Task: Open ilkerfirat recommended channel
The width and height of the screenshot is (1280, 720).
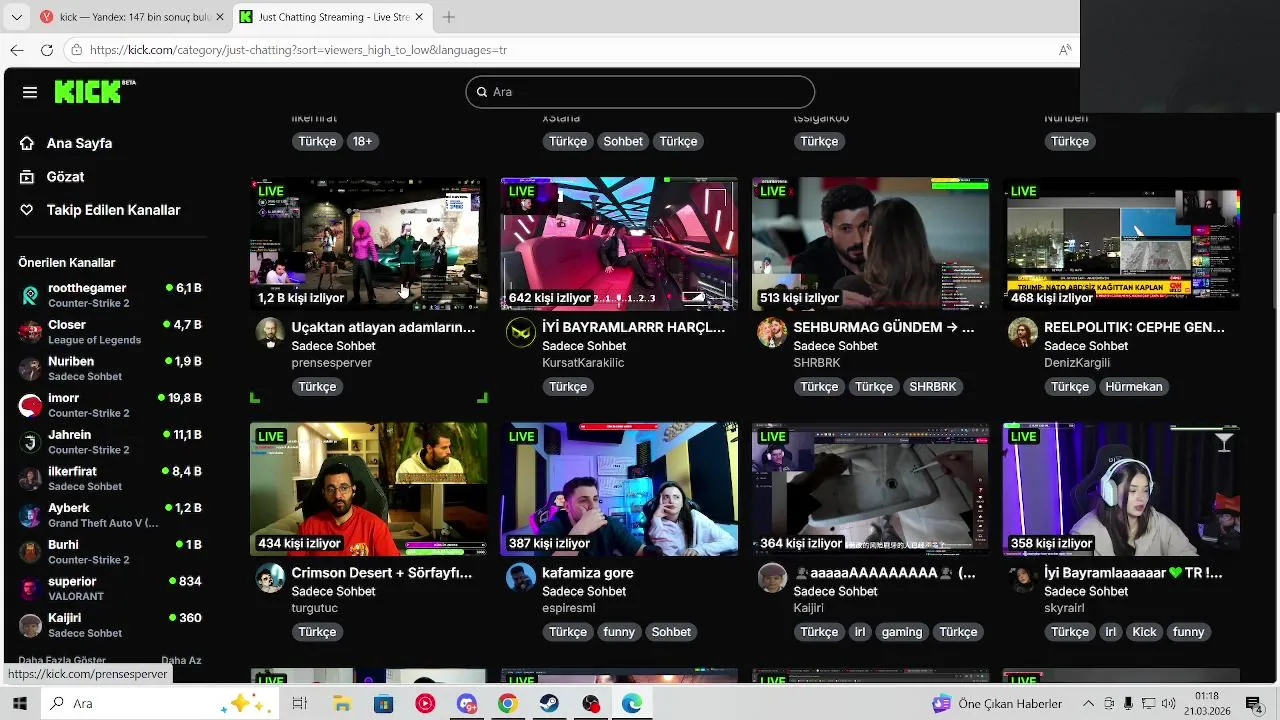Action: pos(110,478)
